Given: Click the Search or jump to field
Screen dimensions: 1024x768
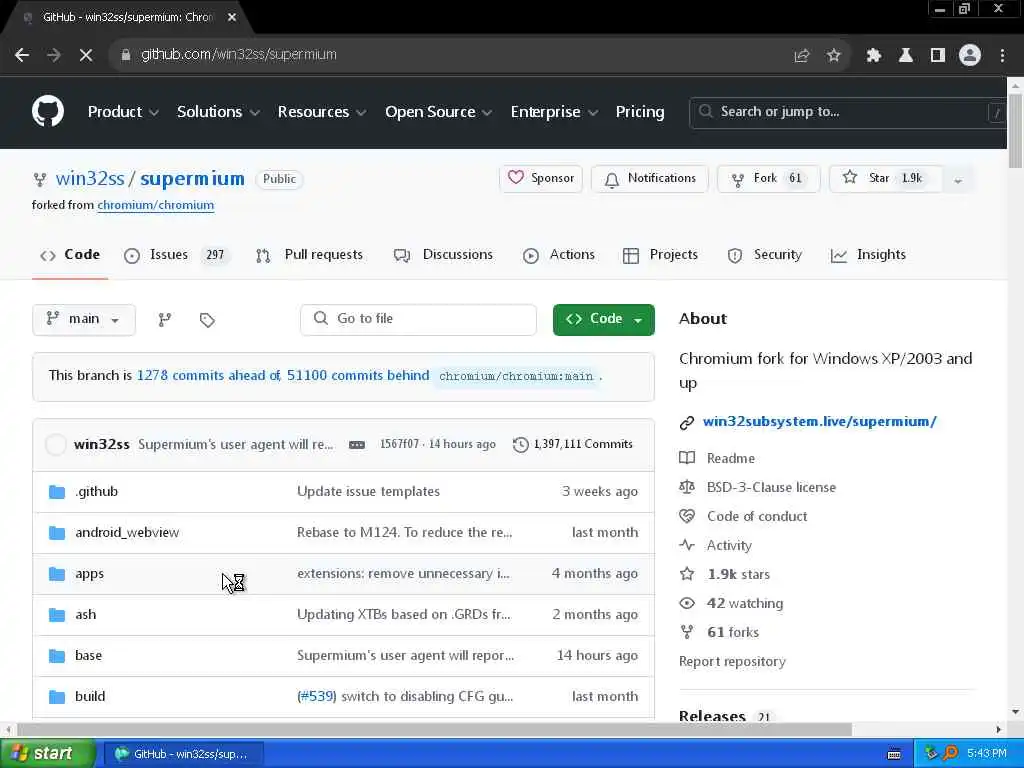Looking at the screenshot, I should tap(847, 112).
